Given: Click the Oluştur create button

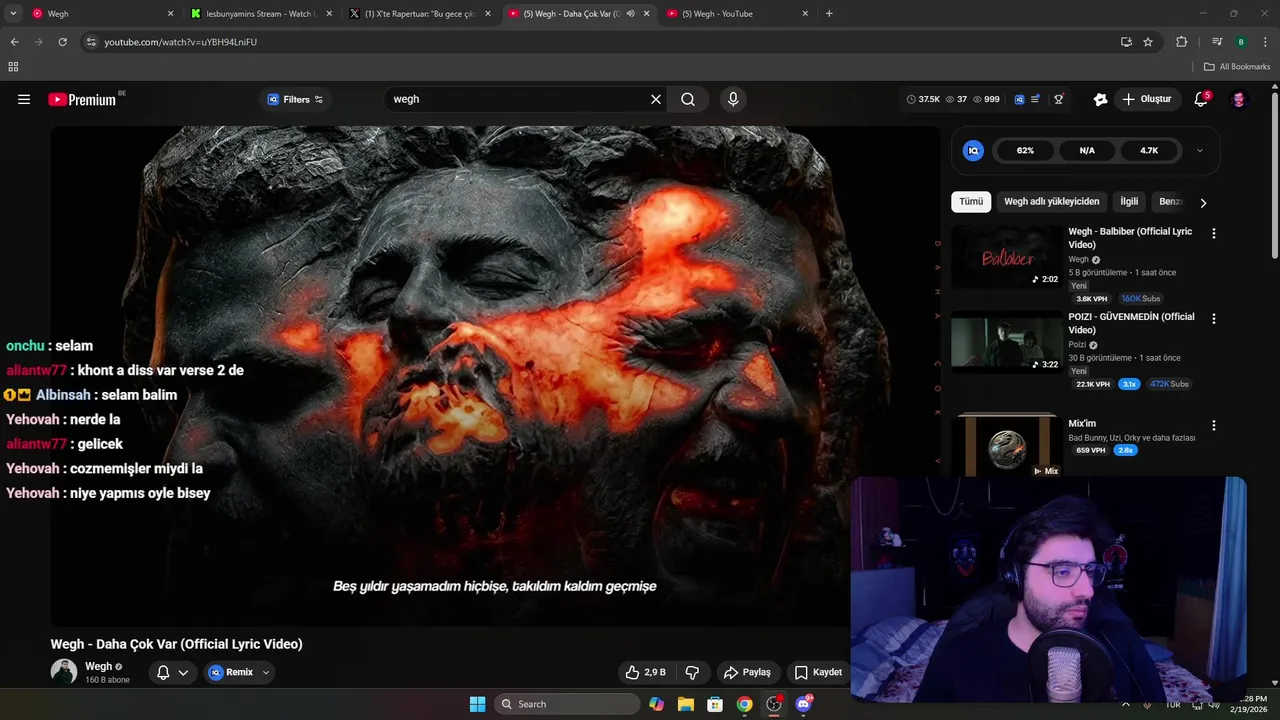Looking at the screenshot, I should (x=1146, y=99).
